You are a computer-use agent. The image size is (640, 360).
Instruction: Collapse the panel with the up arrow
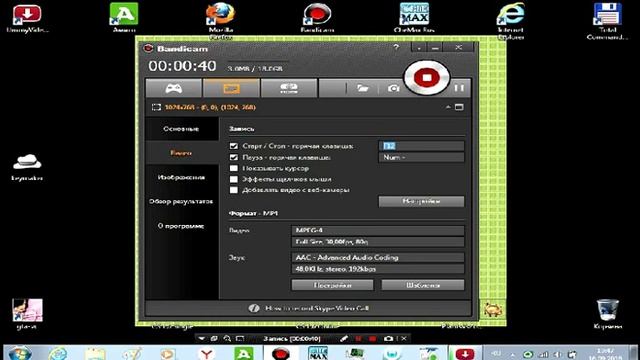(448, 107)
